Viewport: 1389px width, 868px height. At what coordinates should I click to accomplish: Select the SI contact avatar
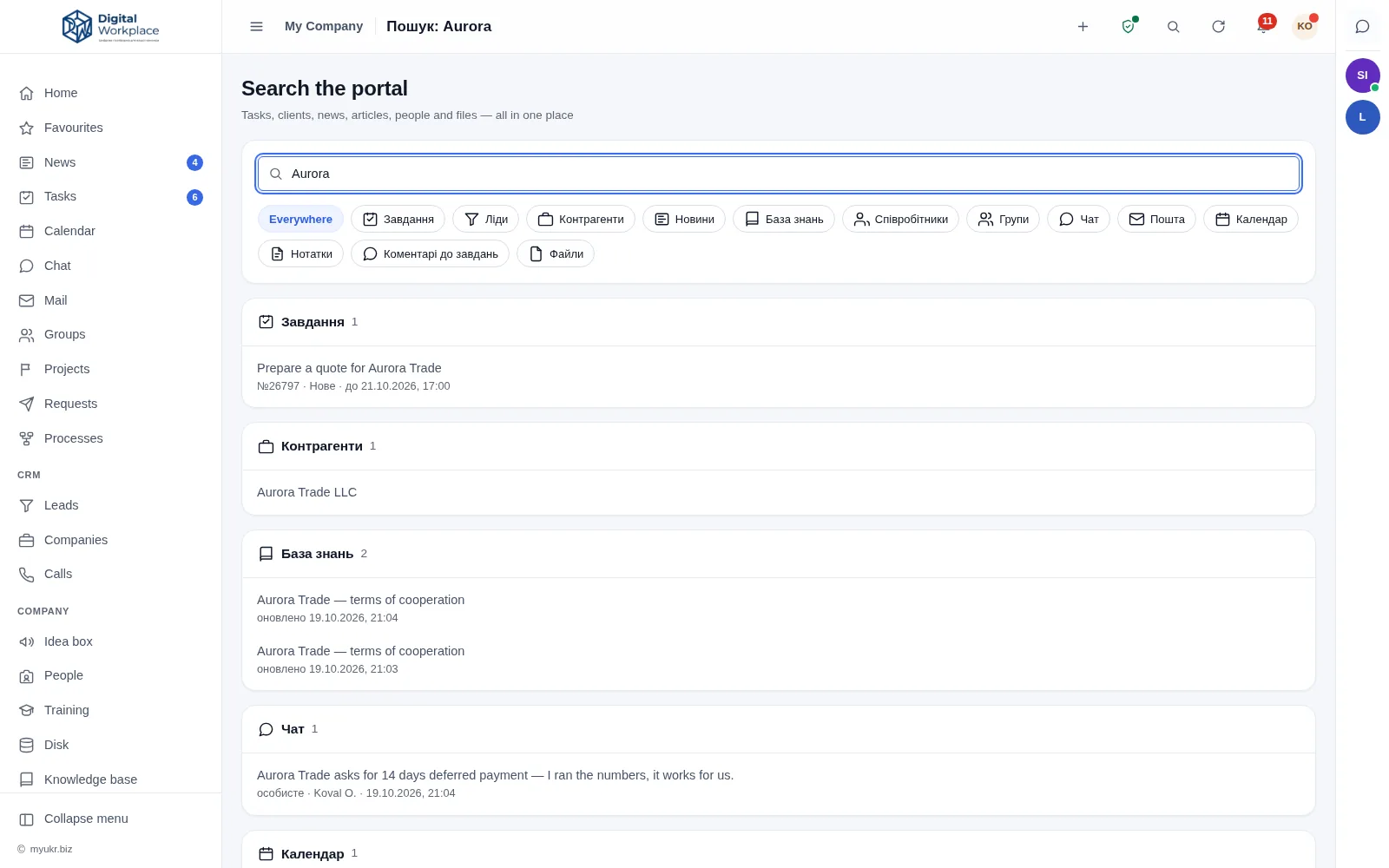(x=1362, y=76)
